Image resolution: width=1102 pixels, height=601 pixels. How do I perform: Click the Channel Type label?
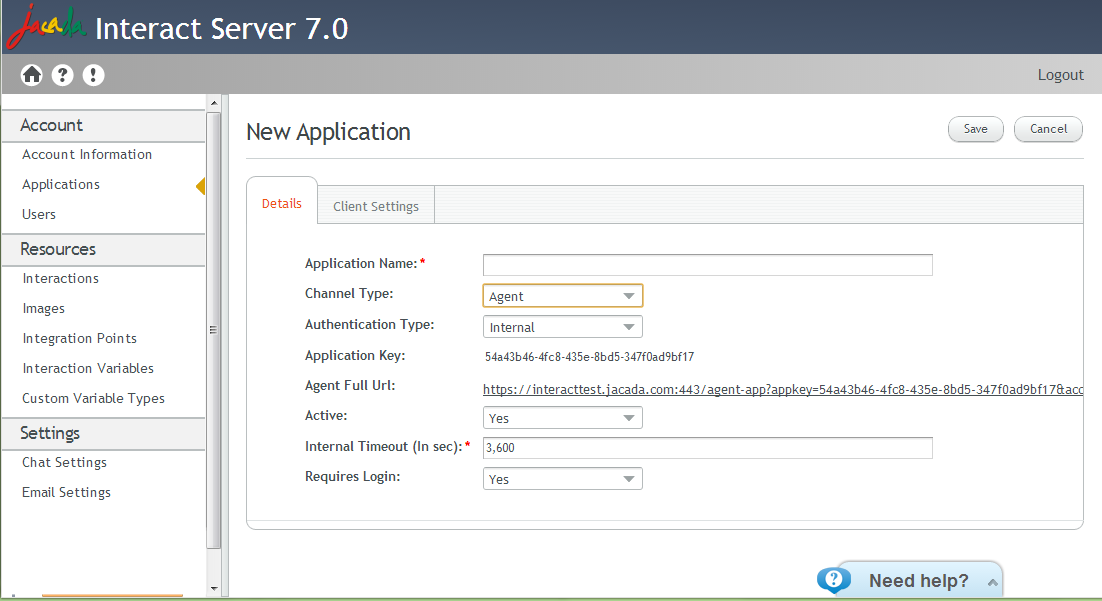click(349, 294)
